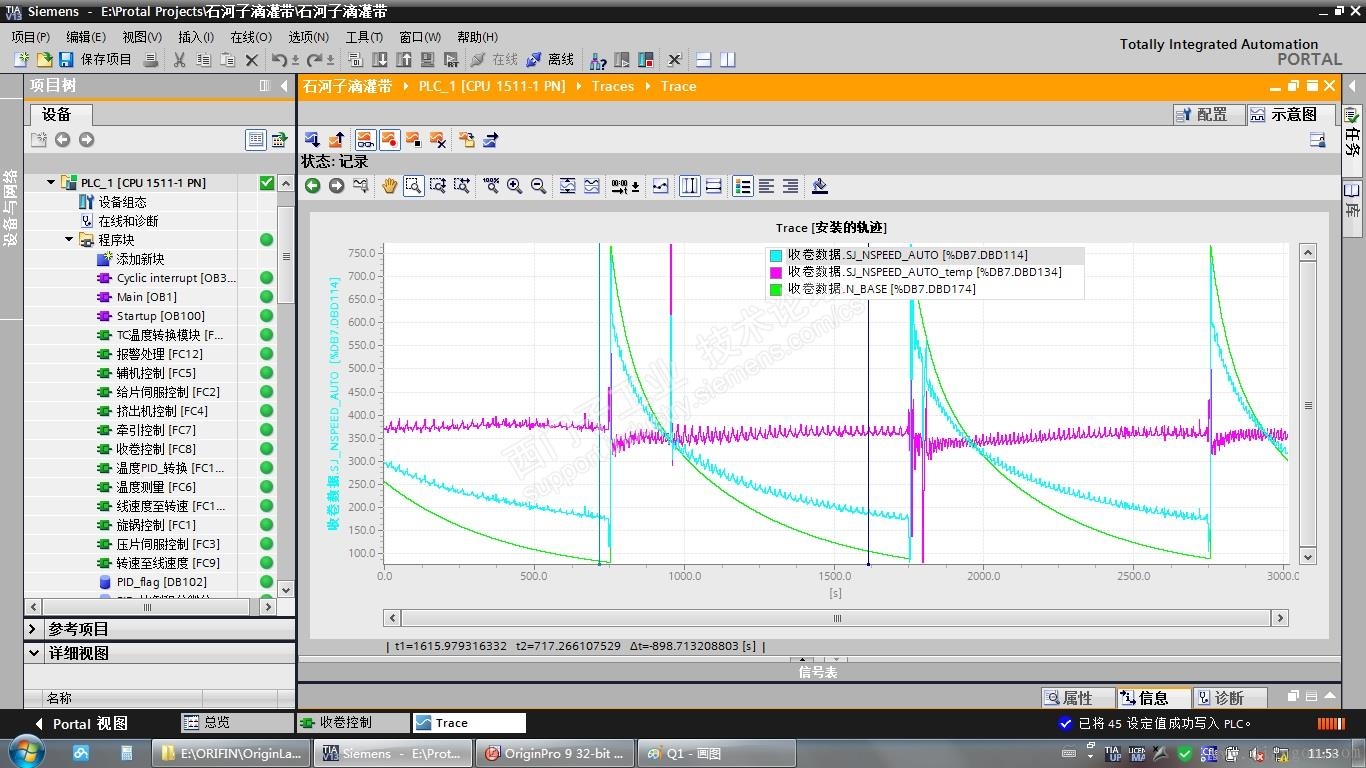Open the 在线(O) menu
Screen dimensions: 1366x768
pyautogui.click(x=250, y=37)
